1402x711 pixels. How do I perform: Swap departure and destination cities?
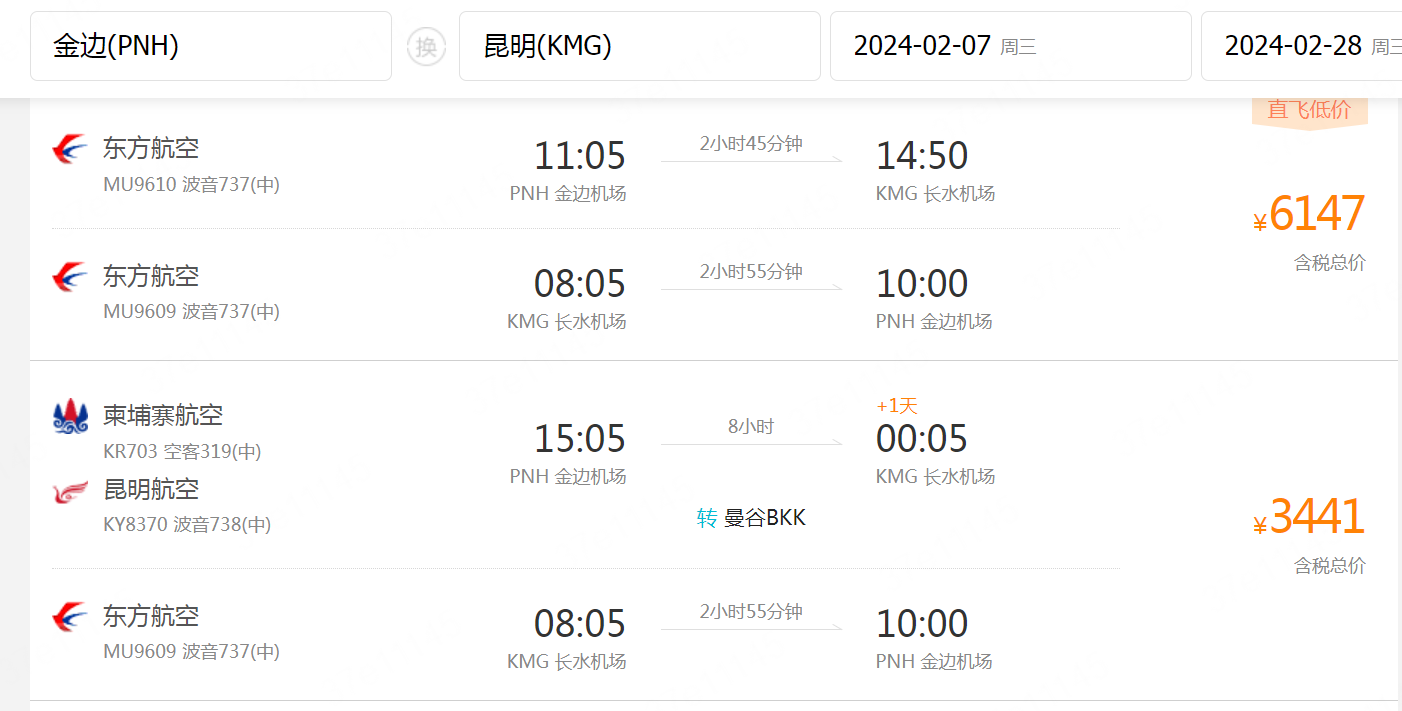pyautogui.click(x=426, y=46)
